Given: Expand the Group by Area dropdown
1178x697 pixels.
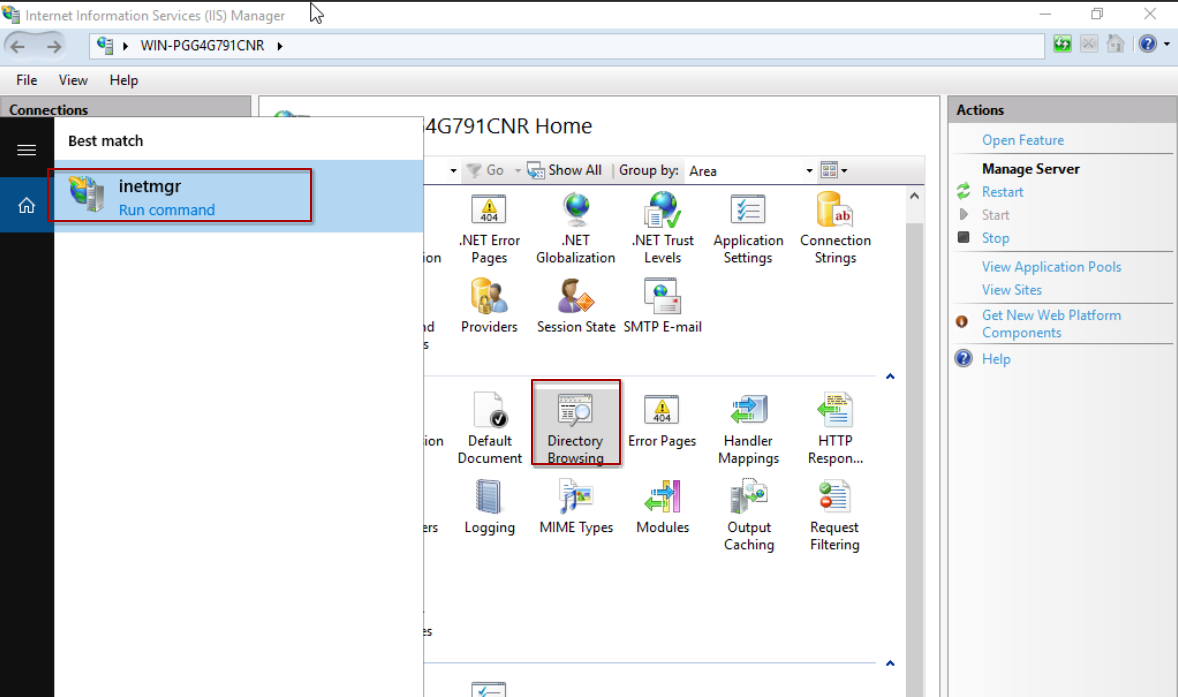Looking at the screenshot, I should 809,171.
